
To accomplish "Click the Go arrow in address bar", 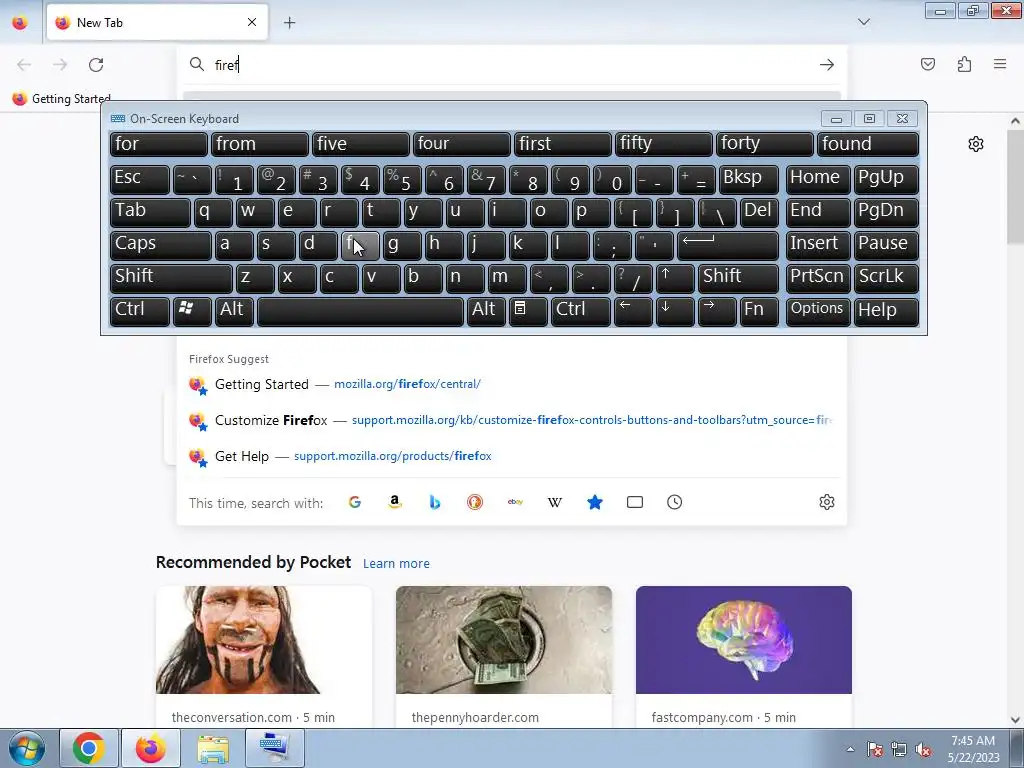I will (x=827, y=65).
